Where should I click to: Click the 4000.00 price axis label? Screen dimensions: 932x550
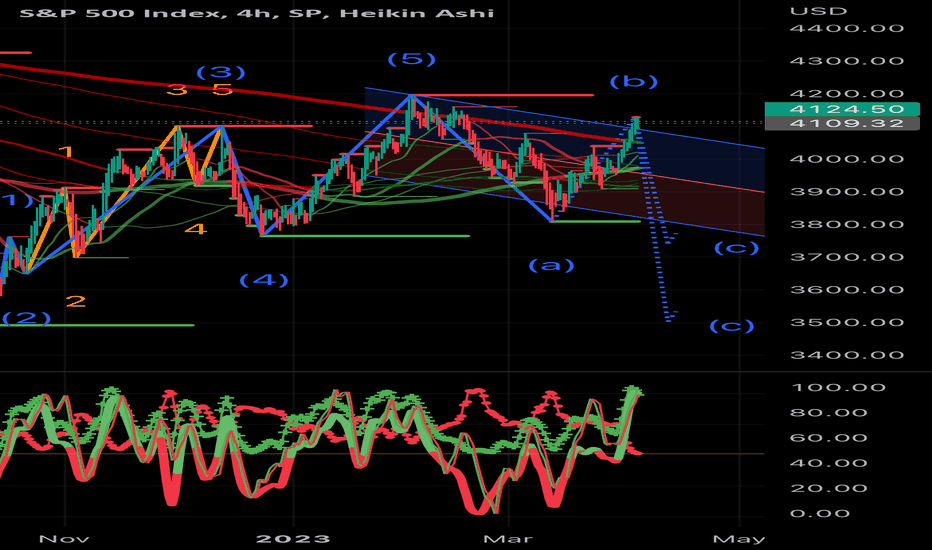(x=847, y=159)
